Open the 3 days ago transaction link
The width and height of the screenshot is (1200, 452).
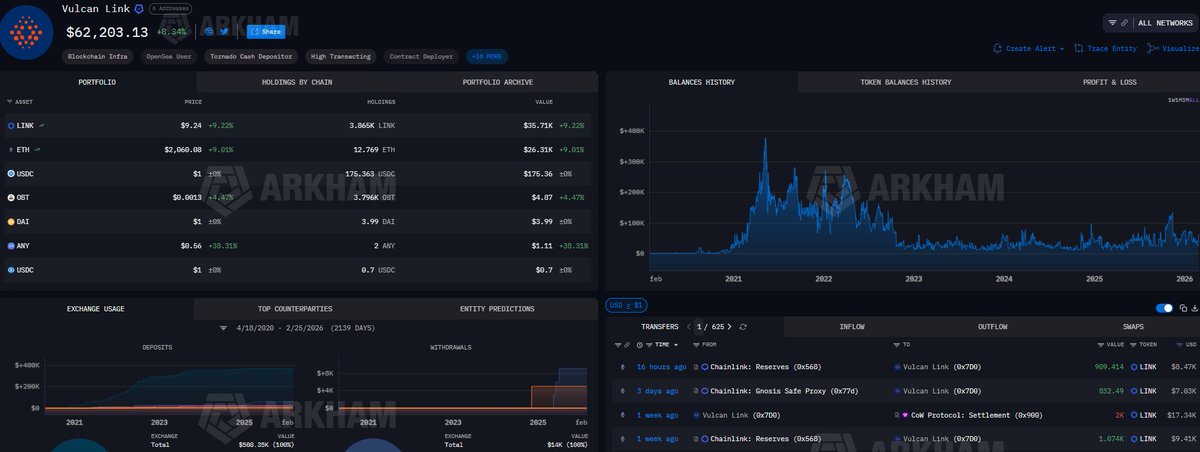[658, 391]
